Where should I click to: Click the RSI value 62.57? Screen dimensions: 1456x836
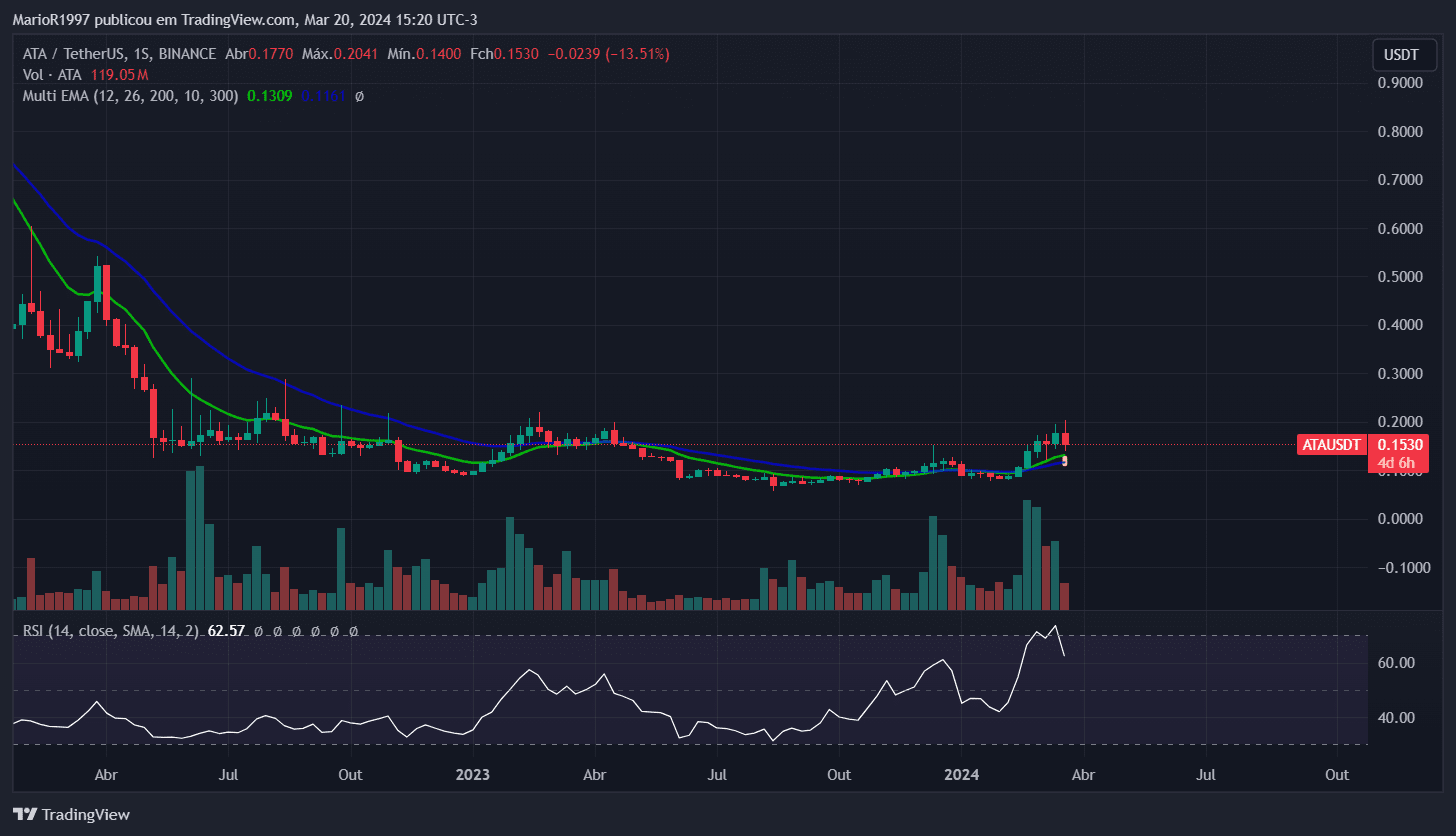225,632
